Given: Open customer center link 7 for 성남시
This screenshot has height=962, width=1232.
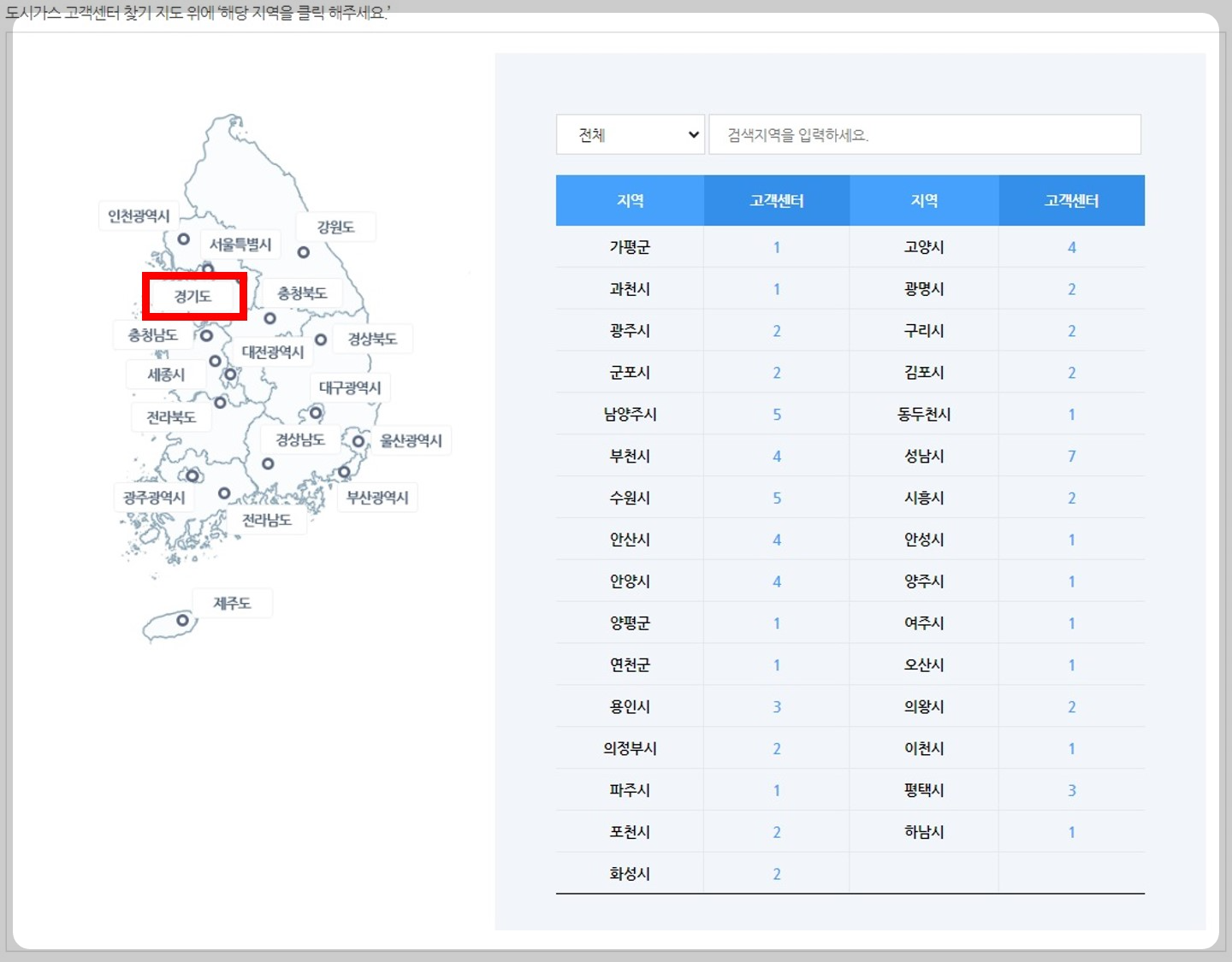Looking at the screenshot, I should click(x=1072, y=456).
